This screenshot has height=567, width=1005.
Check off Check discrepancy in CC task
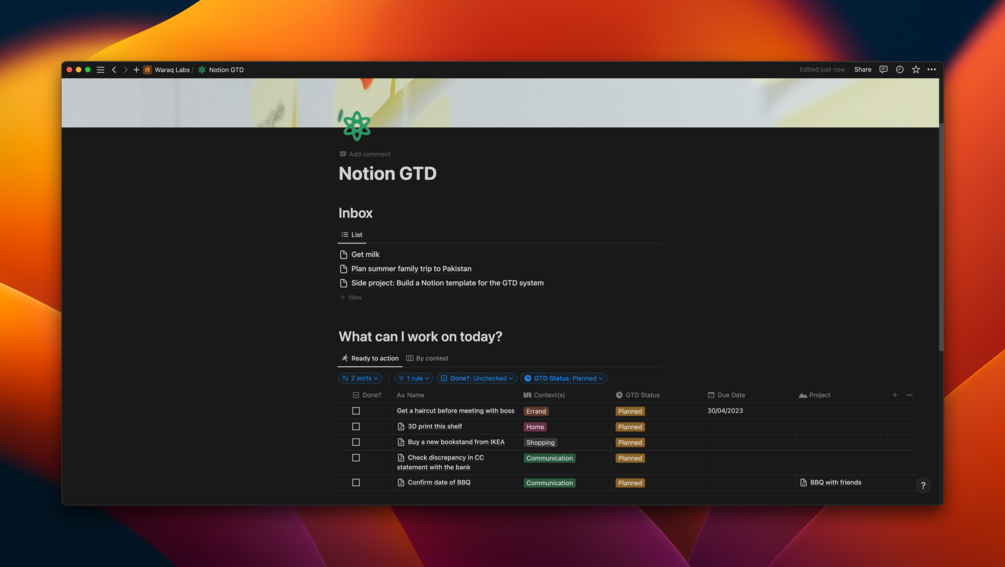pos(356,458)
